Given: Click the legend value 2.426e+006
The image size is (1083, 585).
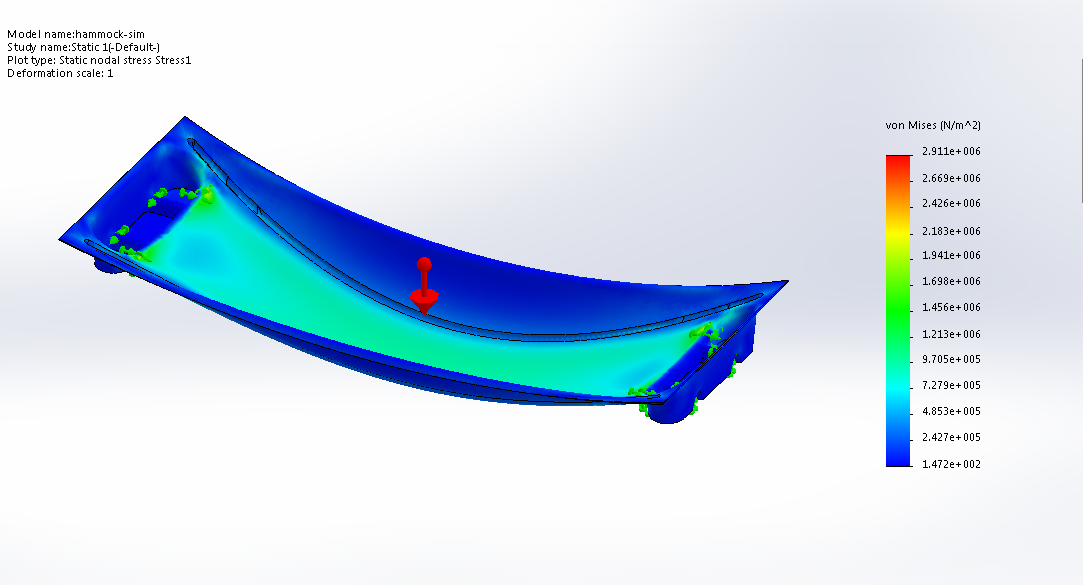Looking at the screenshot, I should point(951,203).
